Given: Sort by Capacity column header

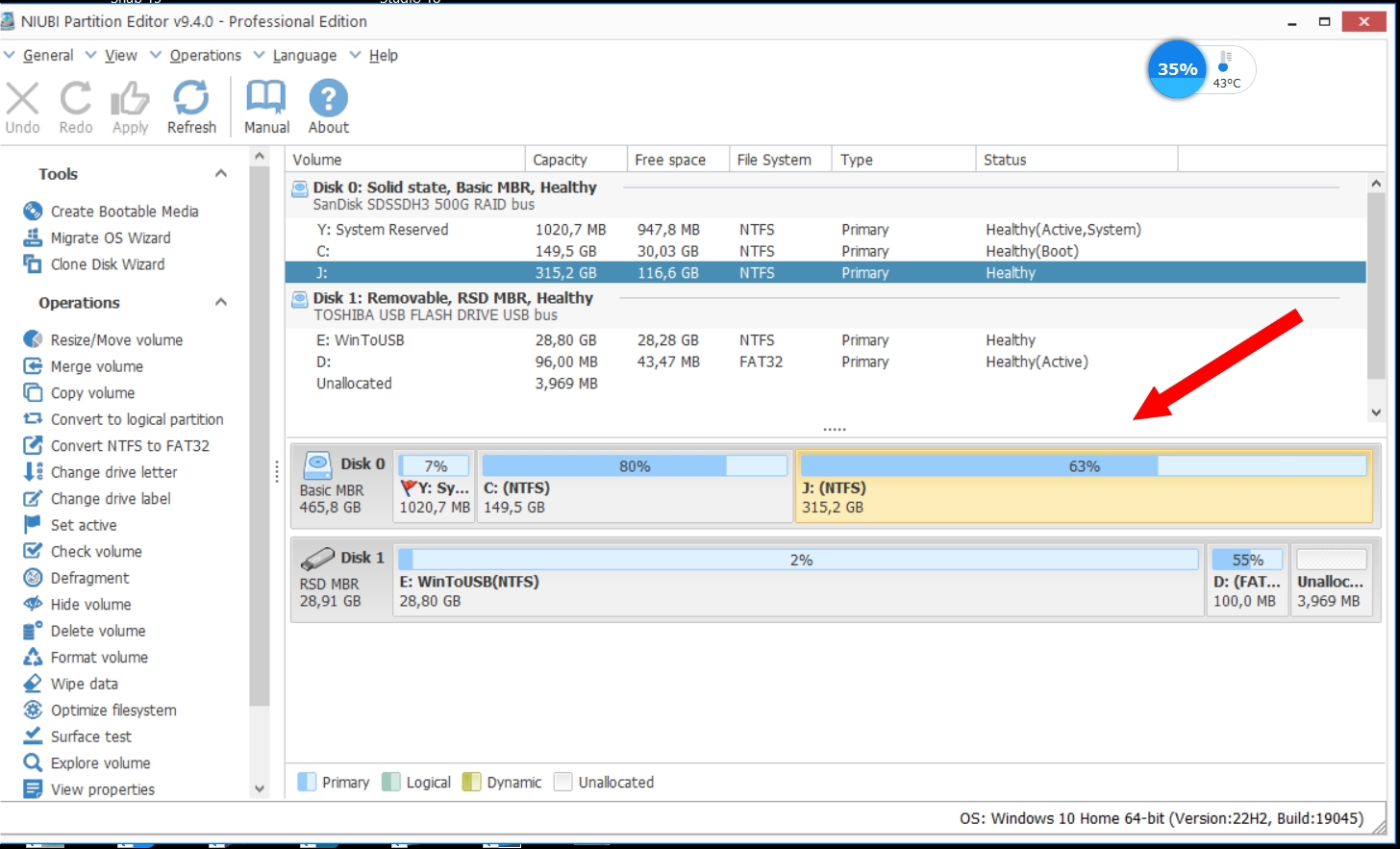Looking at the screenshot, I should (x=576, y=160).
